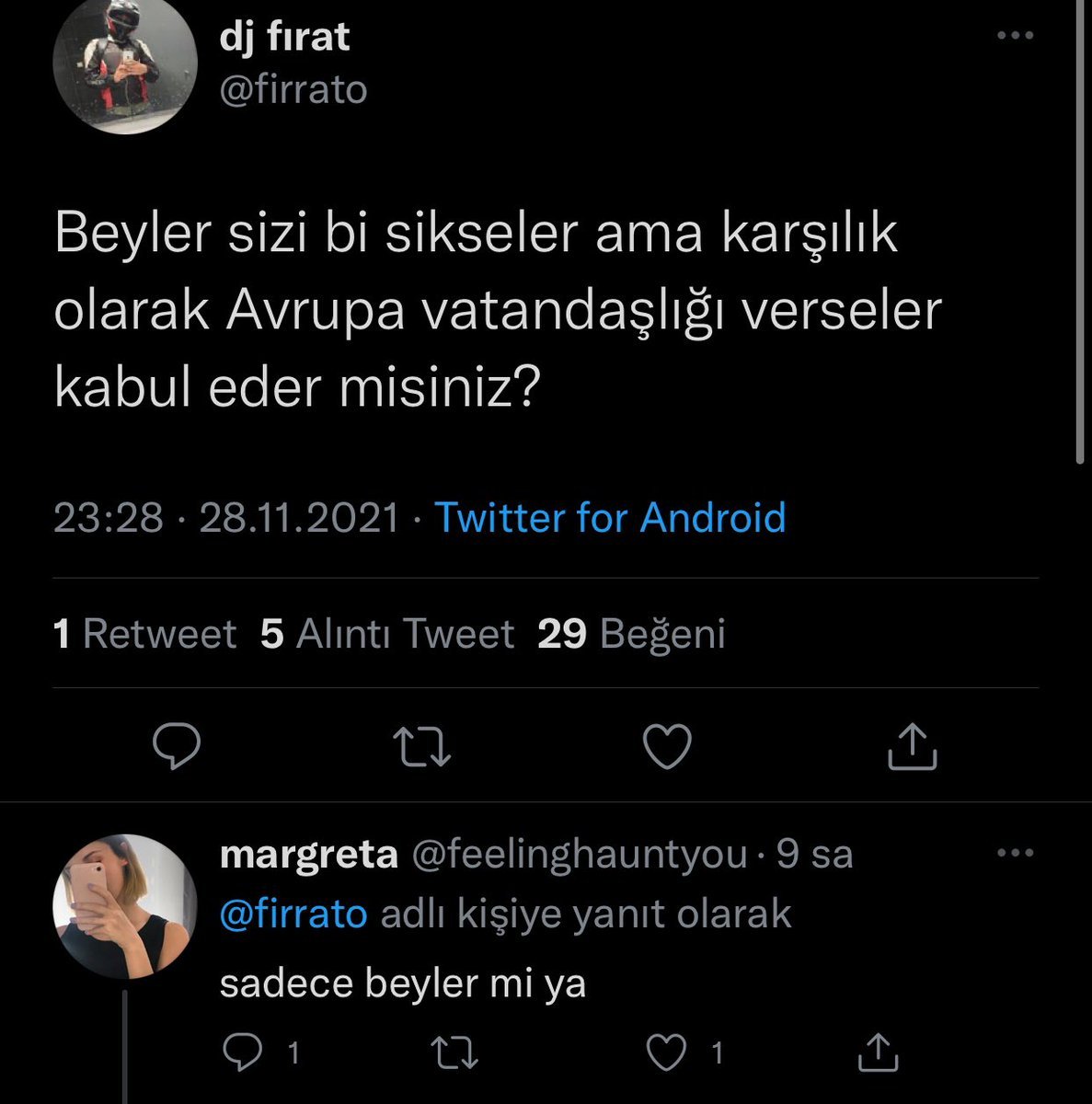This screenshot has width=1092, height=1104.
Task: Open margreta's @feelinghauntyou handle
Action: 579,854
